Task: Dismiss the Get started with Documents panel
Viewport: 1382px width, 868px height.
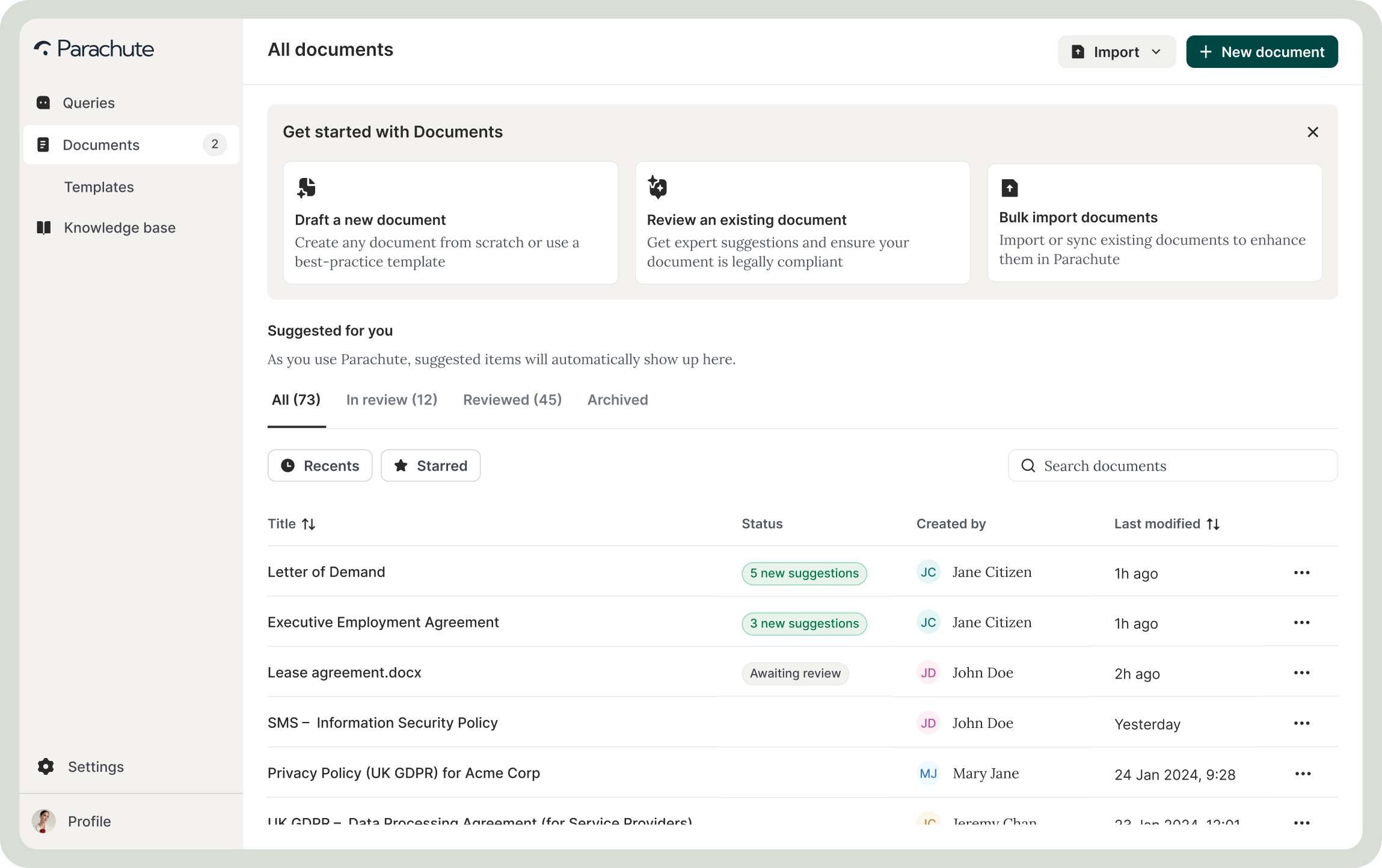Action: click(x=1313, y=132)
